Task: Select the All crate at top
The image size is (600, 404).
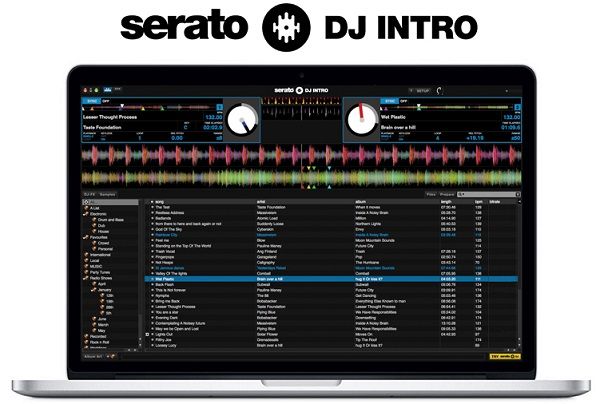Action: [x=111, y=202]
